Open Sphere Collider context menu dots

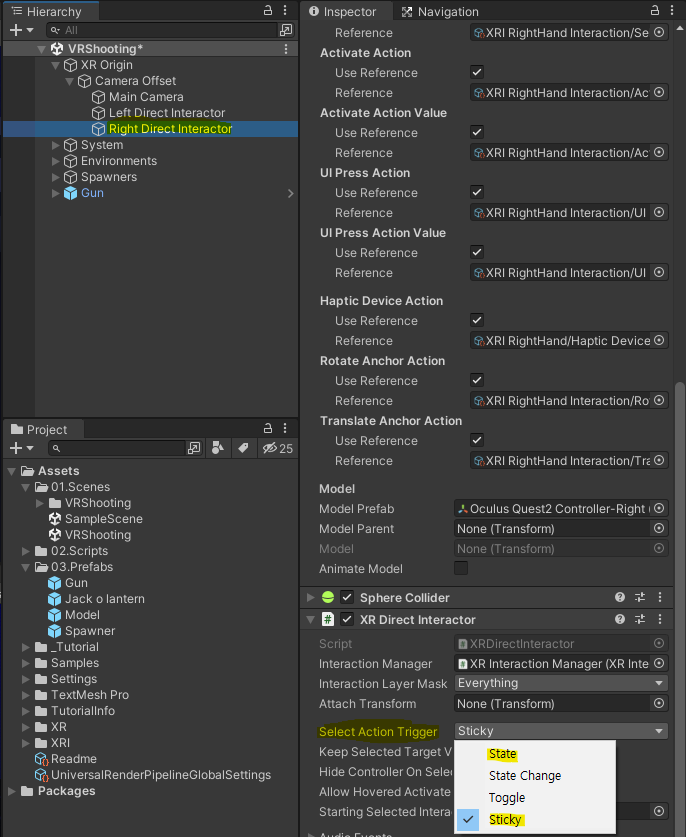click(660, 597)
